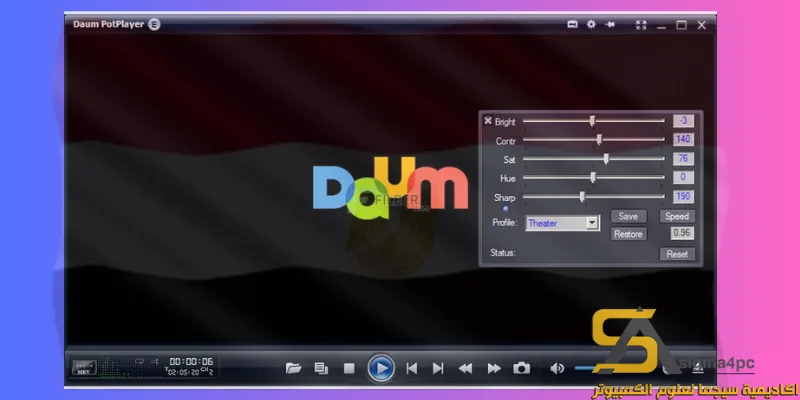800x400 pixels.
Task: Click the Sat slider handle
Action: point(606,159)
